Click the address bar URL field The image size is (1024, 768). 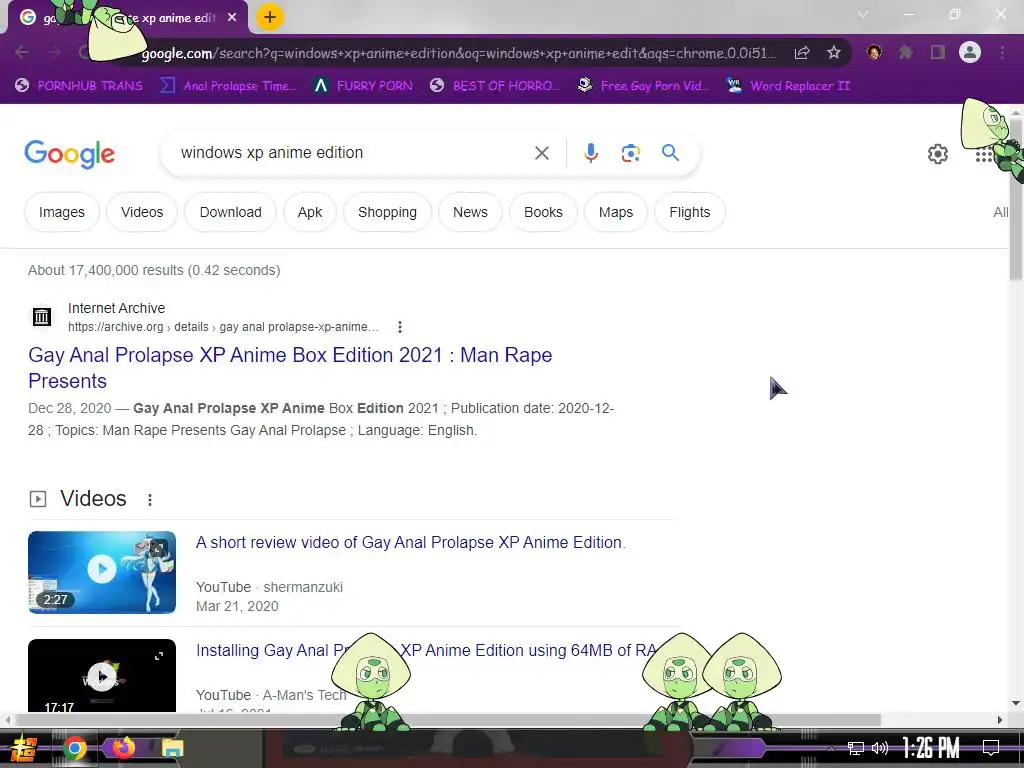coord(457,53)
